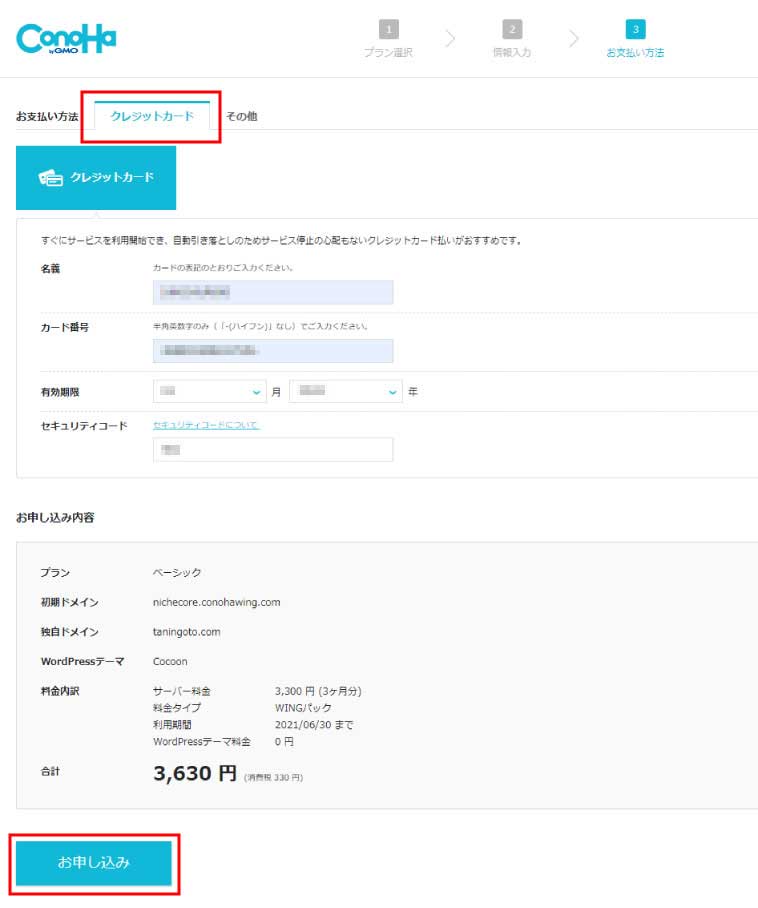
Task: Click the arrow between steps 1 and 2
Action: coord(450,39)
